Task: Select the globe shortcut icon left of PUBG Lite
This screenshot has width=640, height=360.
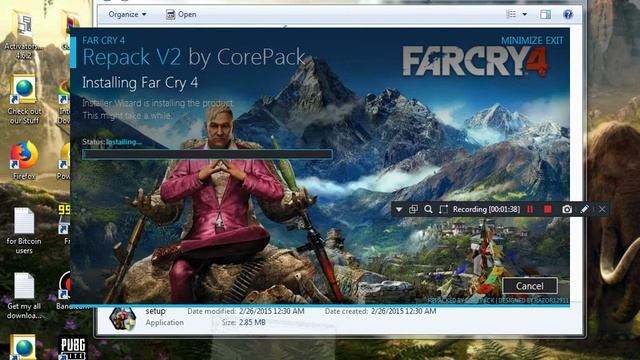Action: tap(23, 347)
